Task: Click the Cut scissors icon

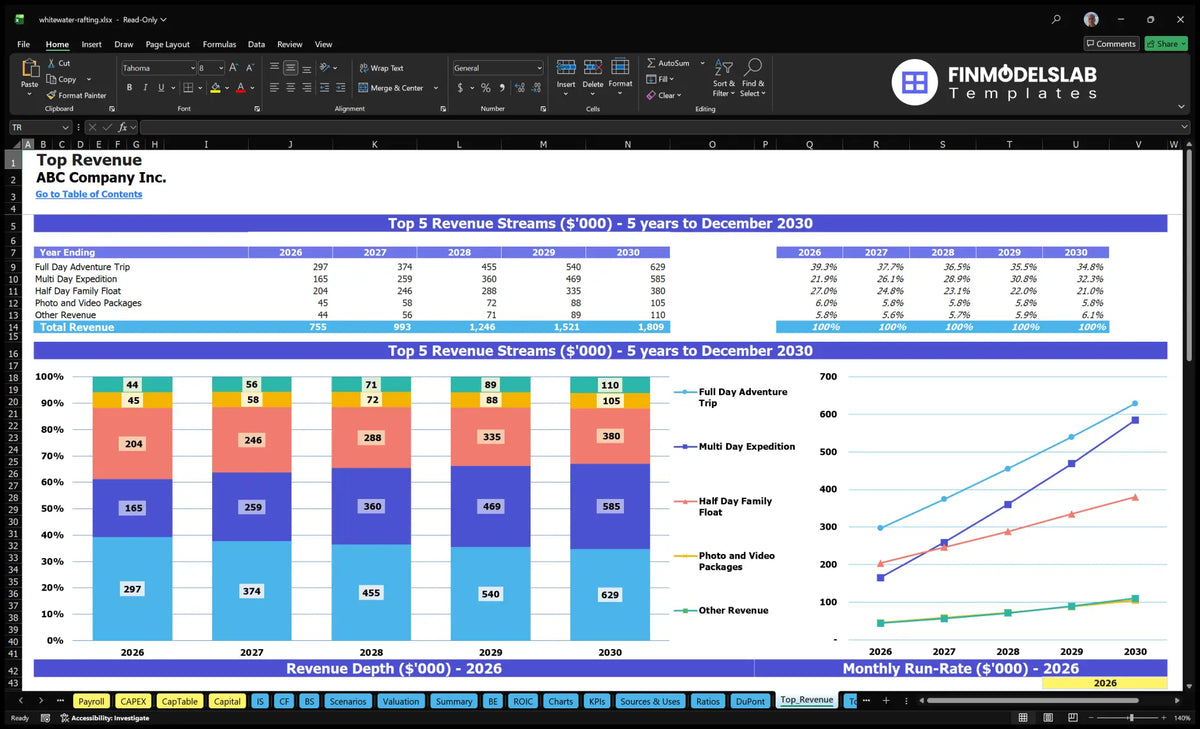Action: point(51,63)
